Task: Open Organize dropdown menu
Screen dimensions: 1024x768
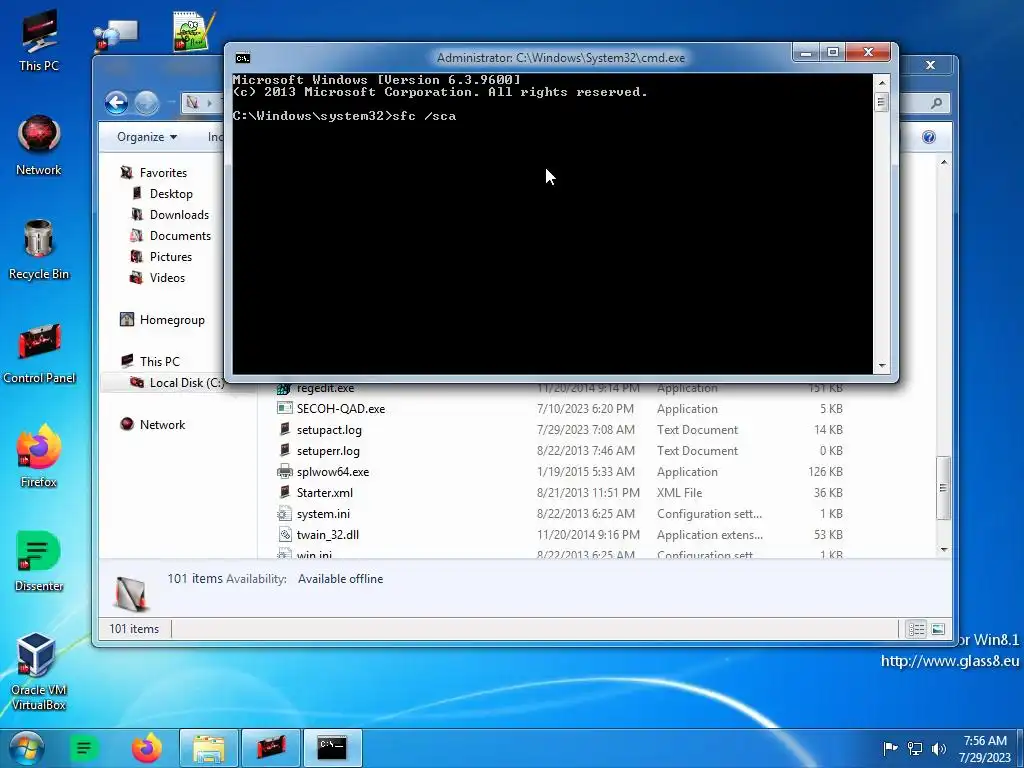Action: pyautogui.click(x=147, y=136)
